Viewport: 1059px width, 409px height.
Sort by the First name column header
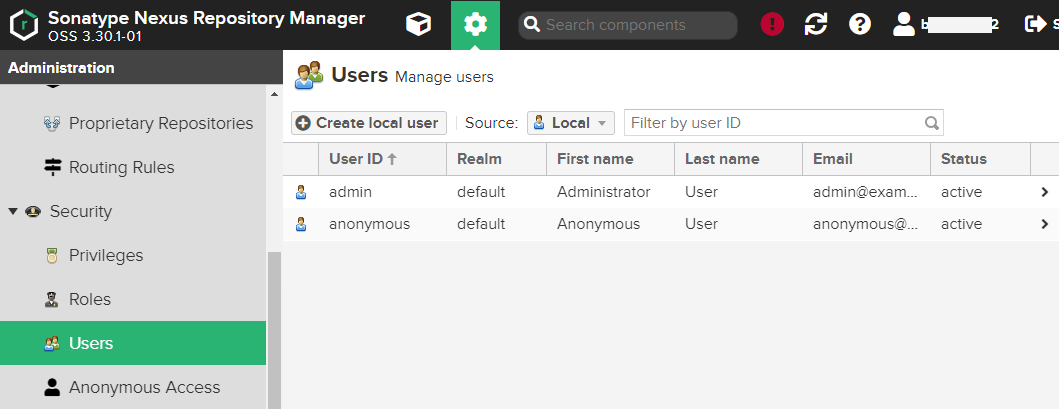click(611, 159)
